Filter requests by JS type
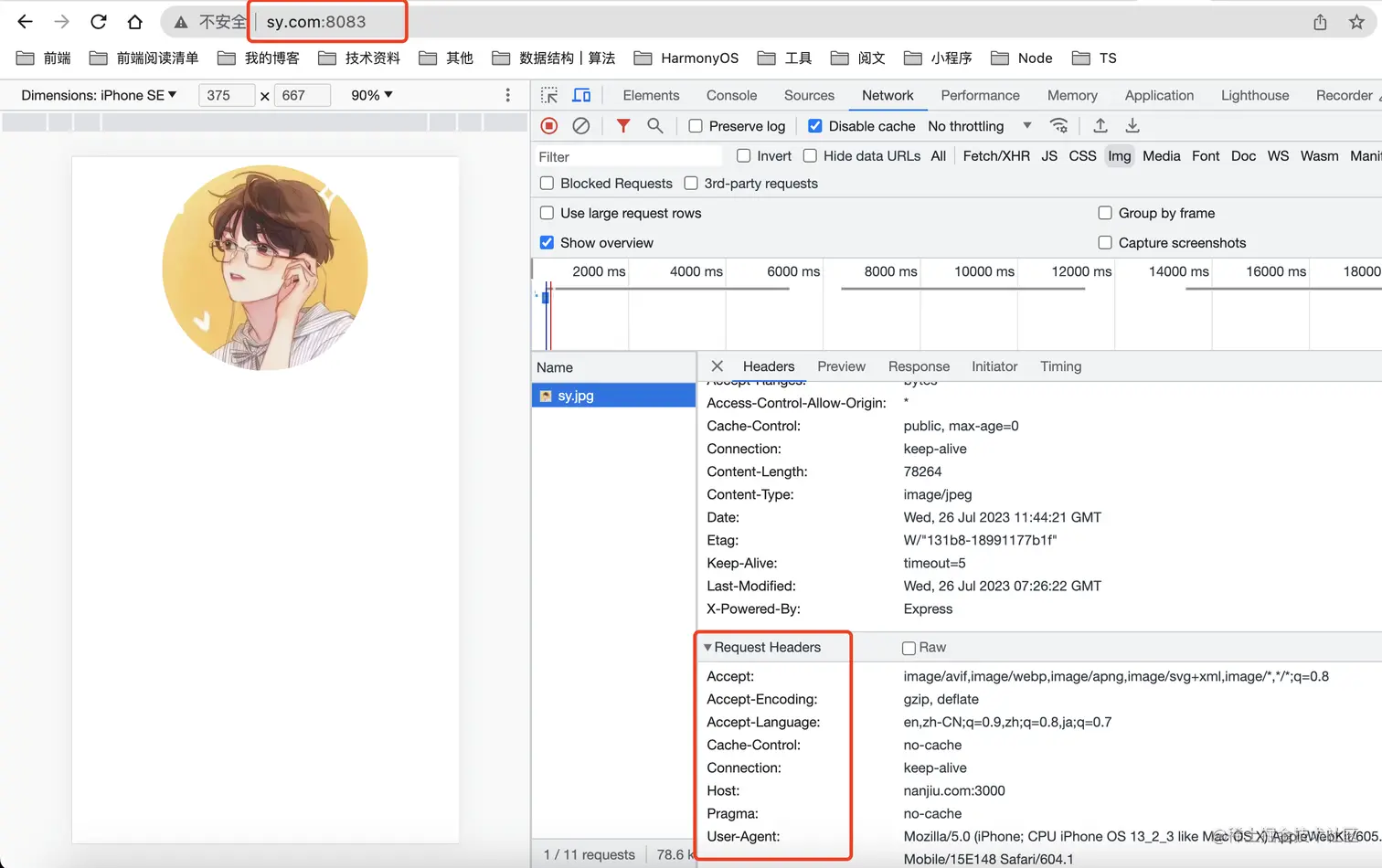Screen dimensions: 1382x868 [1049, 156]
